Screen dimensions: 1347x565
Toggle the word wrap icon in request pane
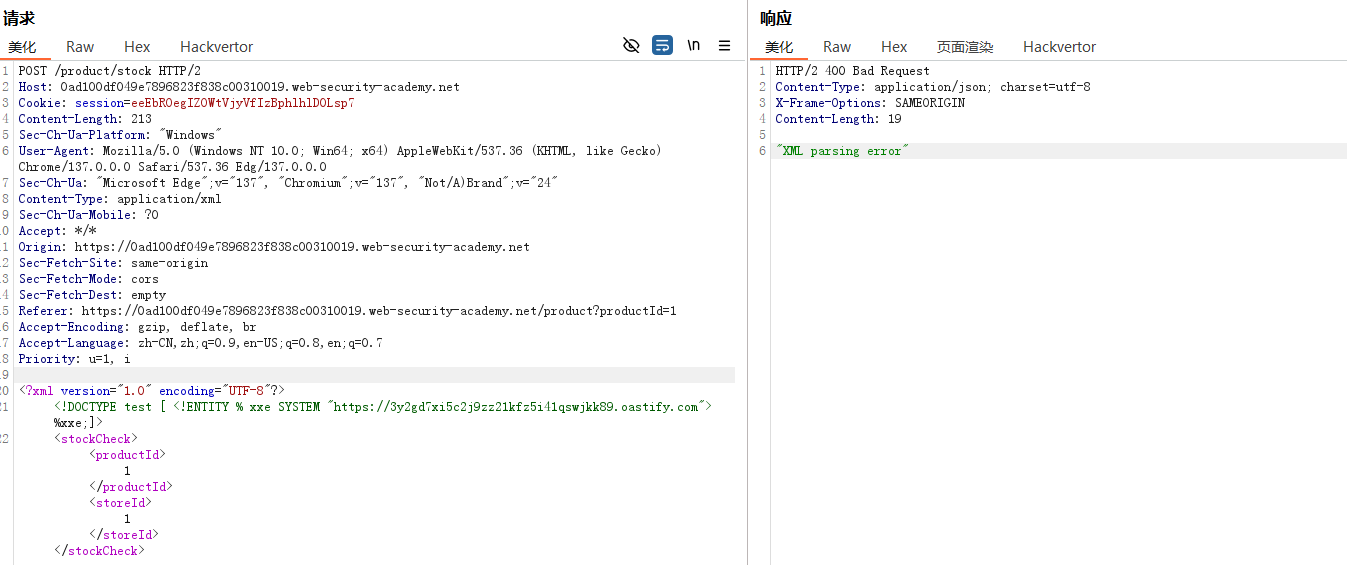click(662, 46)
